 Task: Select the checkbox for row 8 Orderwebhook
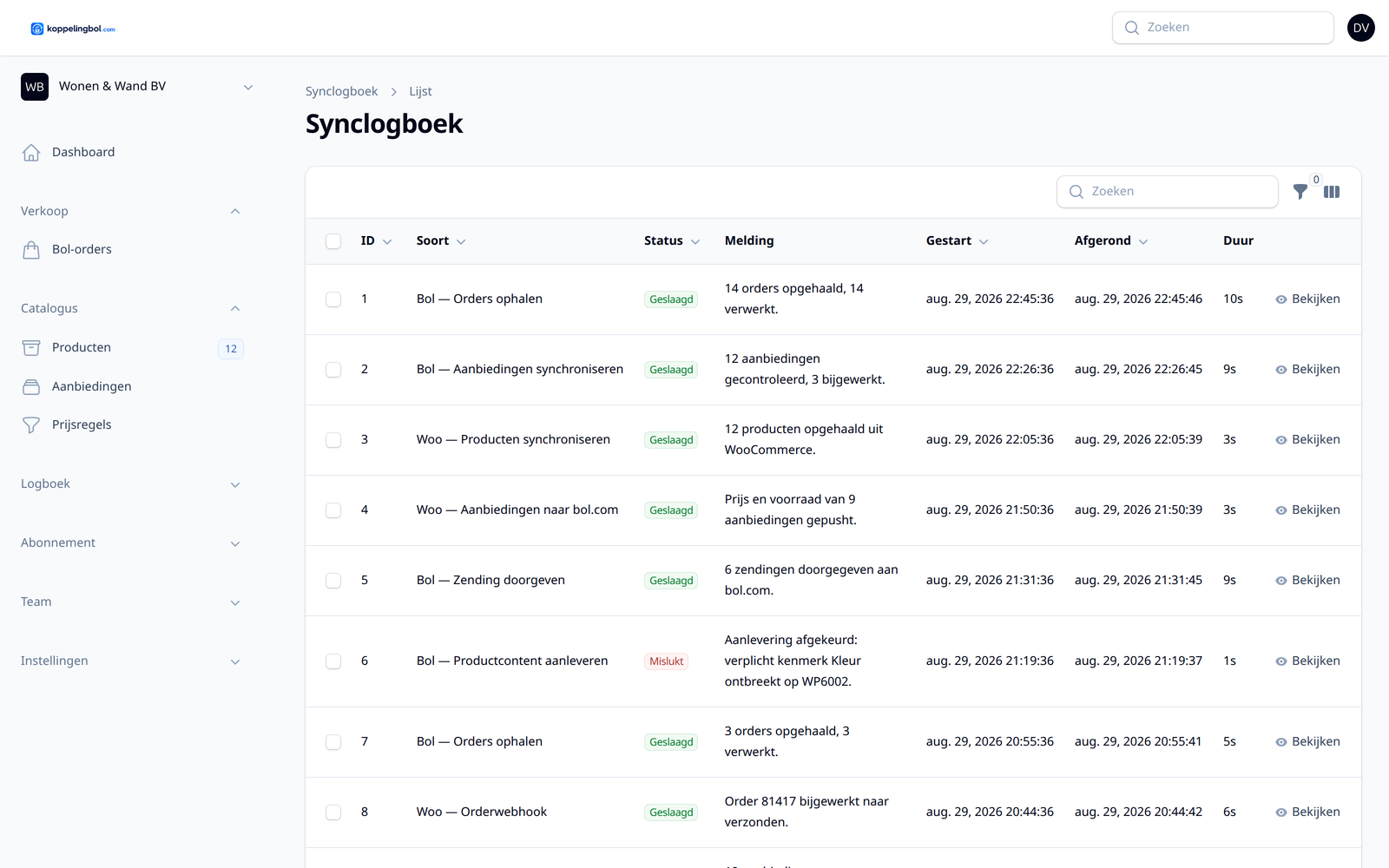pos(333,812)
